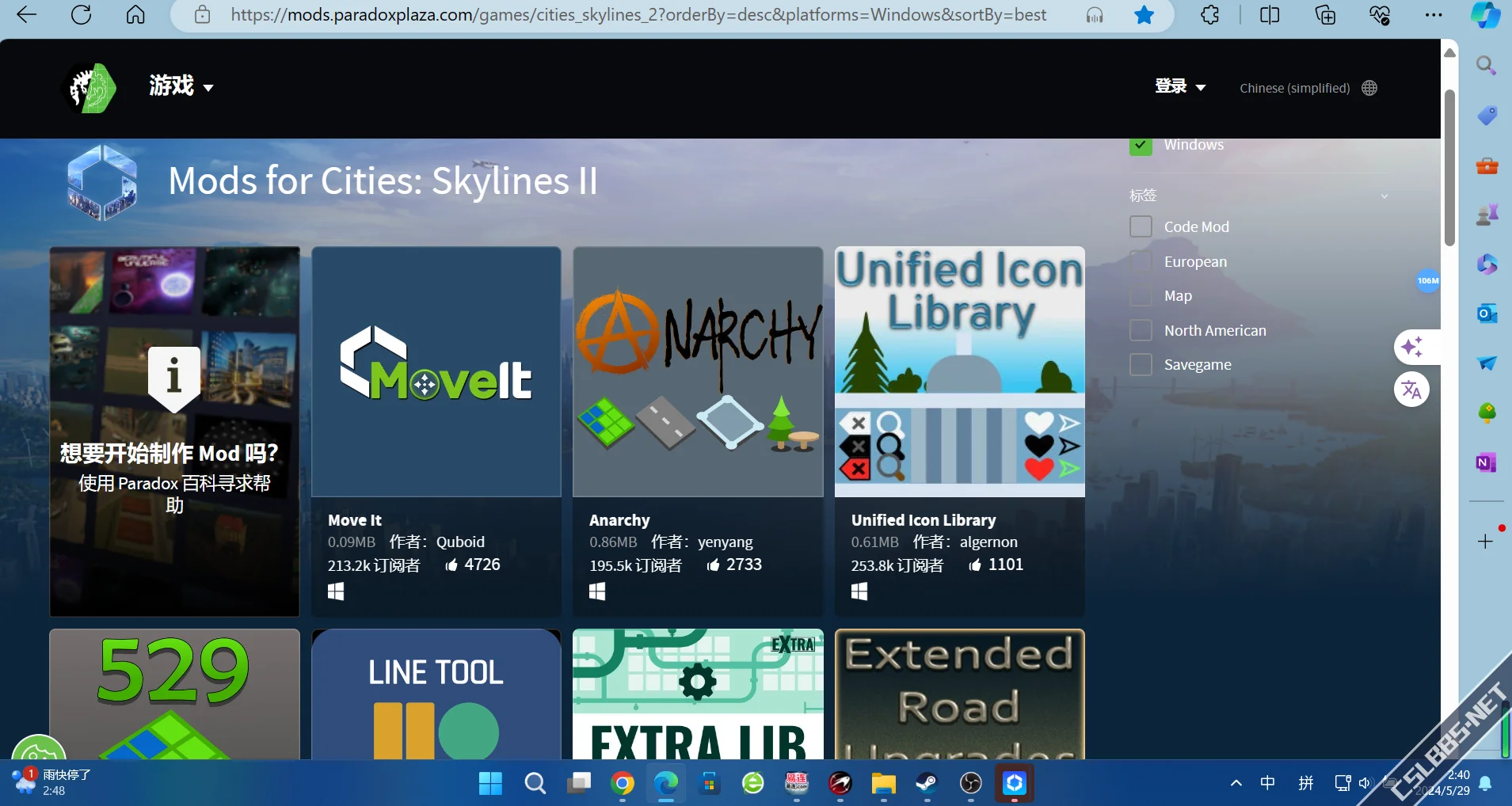
Task: Go back with the browser back arrow
Action: pos(27,14)
